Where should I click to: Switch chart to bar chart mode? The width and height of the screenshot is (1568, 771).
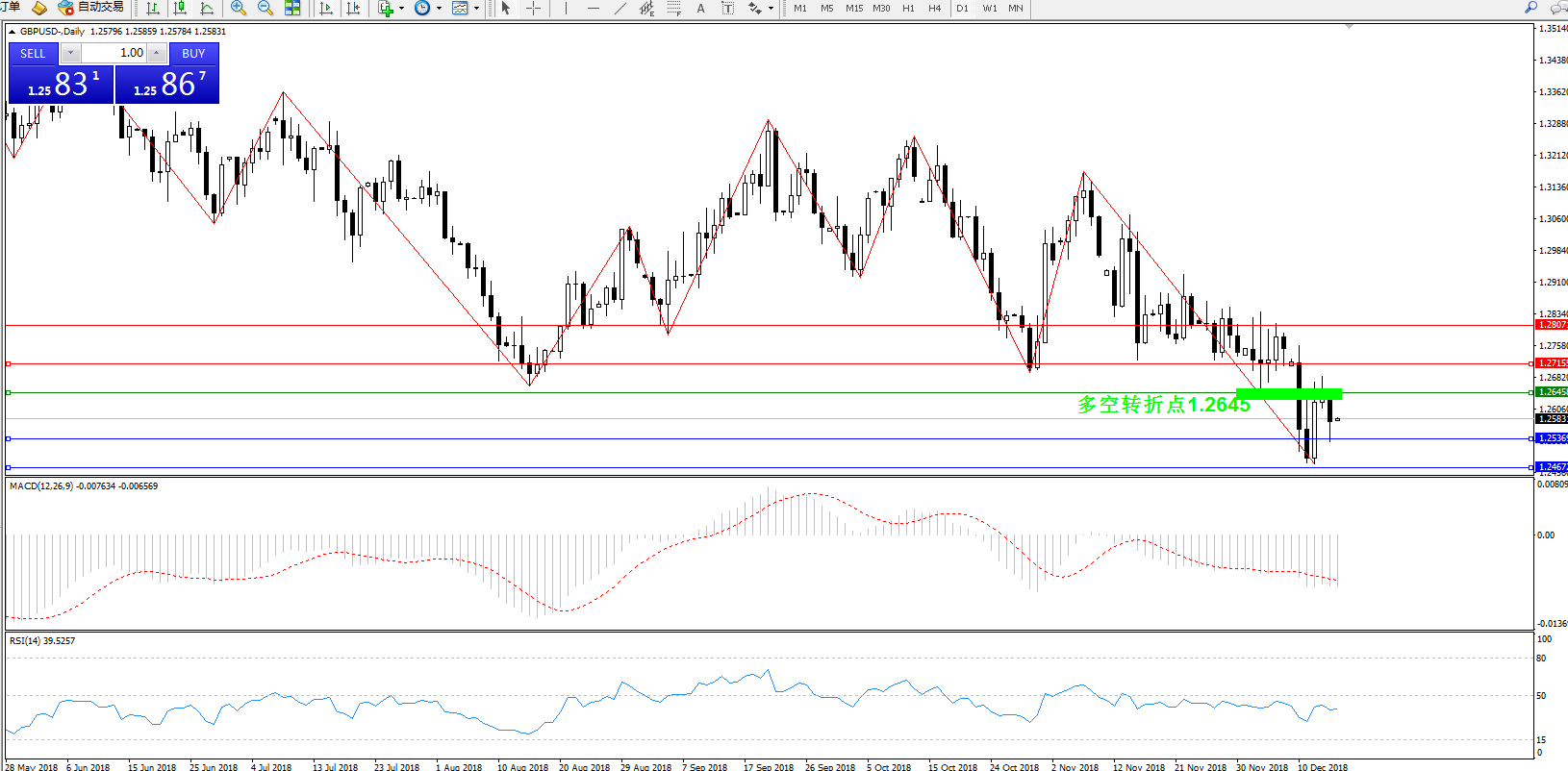[153, 9]
